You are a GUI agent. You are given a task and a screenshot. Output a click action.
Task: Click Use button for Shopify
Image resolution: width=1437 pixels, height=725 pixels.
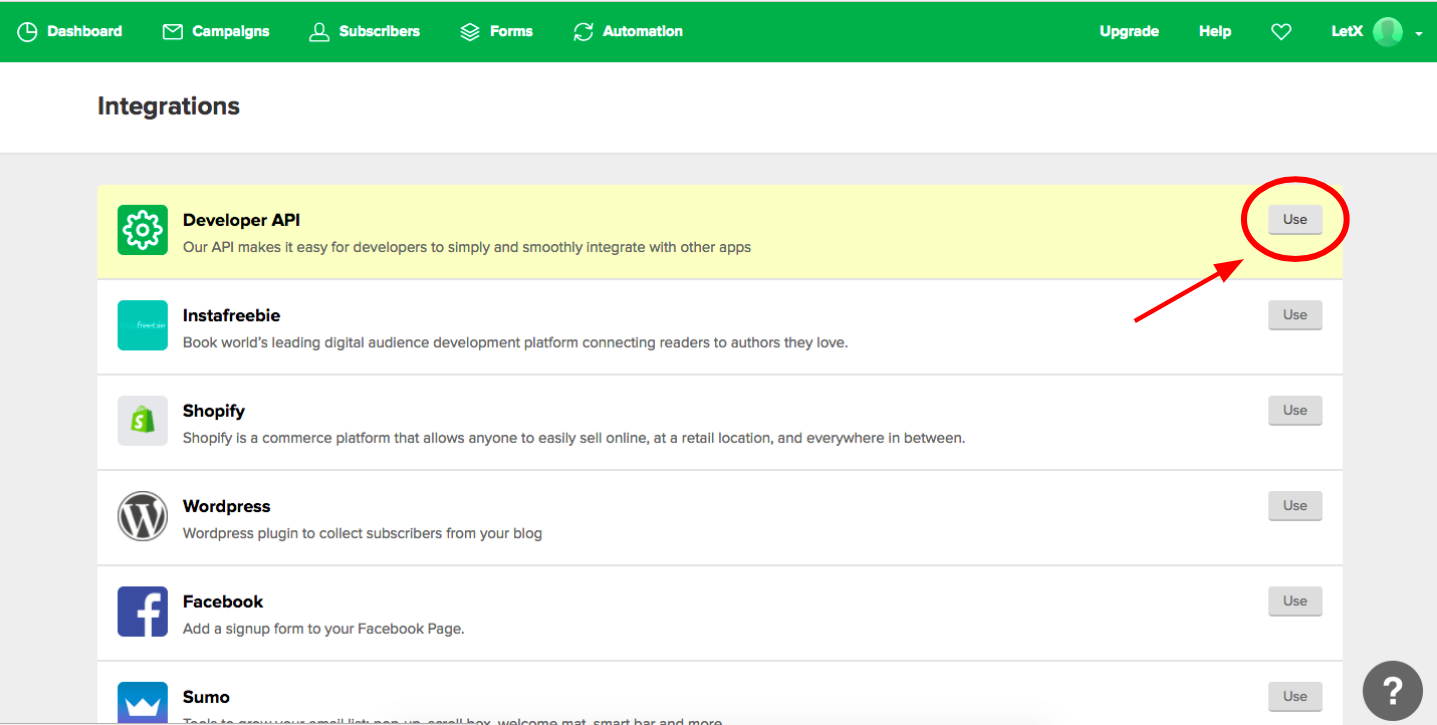1295,411
